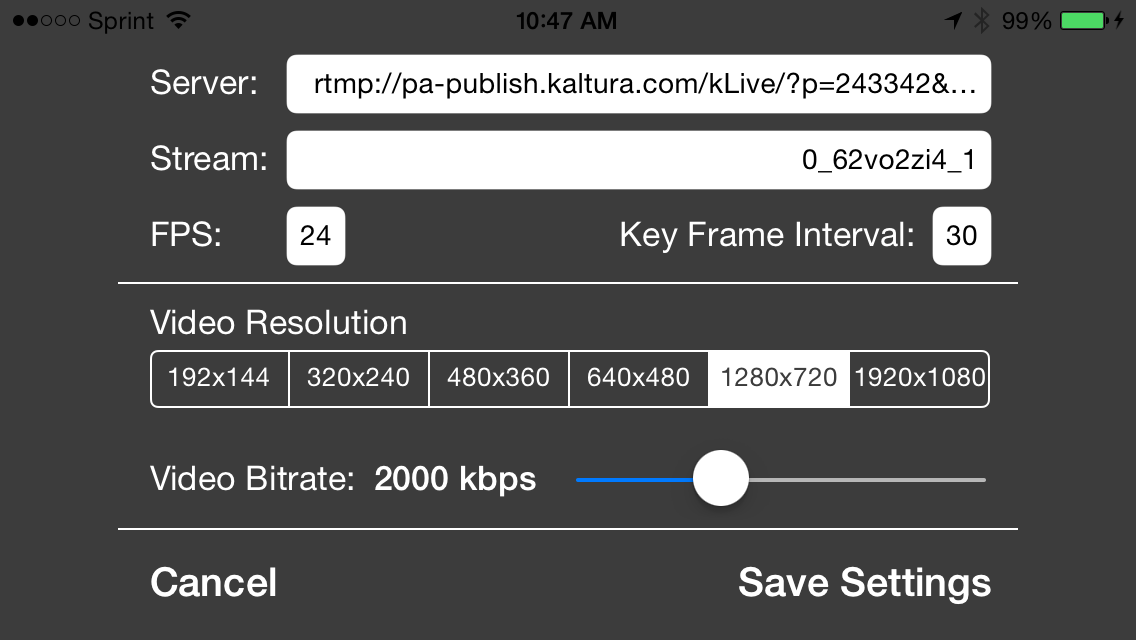
Task: Select the 320x240 video resolution
Action: [359, 378]
